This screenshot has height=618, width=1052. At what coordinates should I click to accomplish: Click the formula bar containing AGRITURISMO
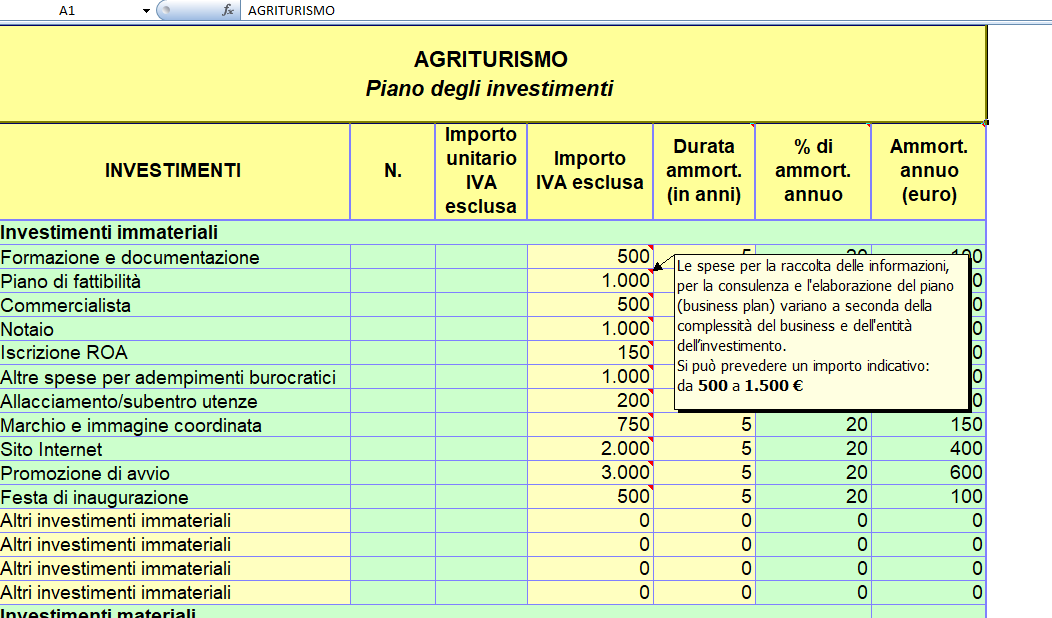pyautogui.click(x=644, y=10)
